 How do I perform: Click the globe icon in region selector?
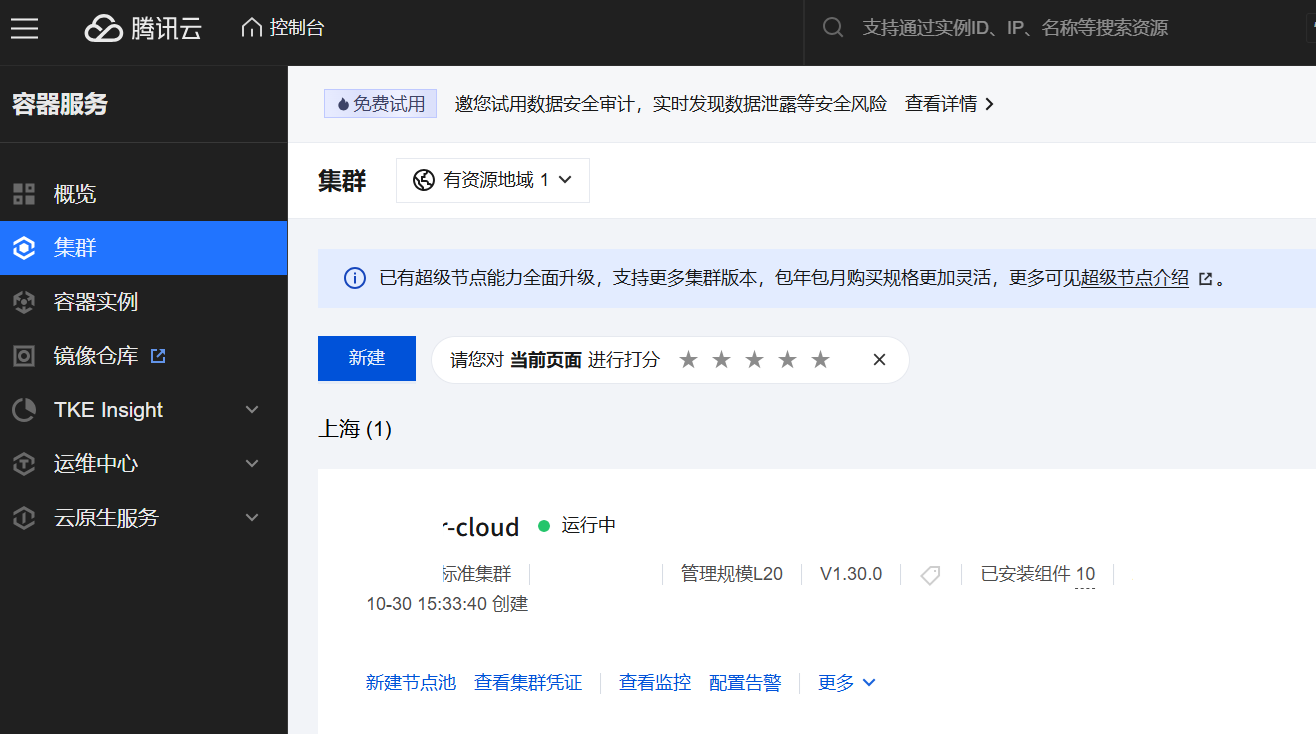pyautogui.click(x=424, y=180)
